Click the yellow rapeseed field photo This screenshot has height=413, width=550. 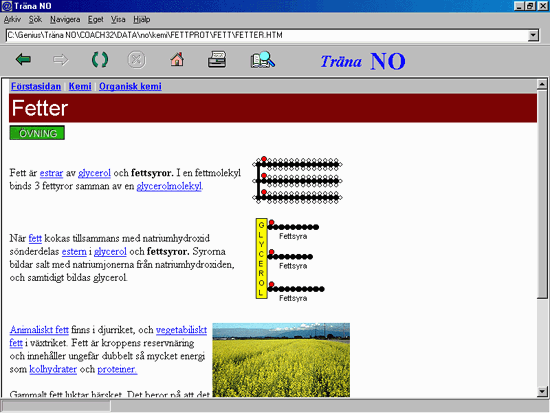pyautogui.click(x=281, y=360)
